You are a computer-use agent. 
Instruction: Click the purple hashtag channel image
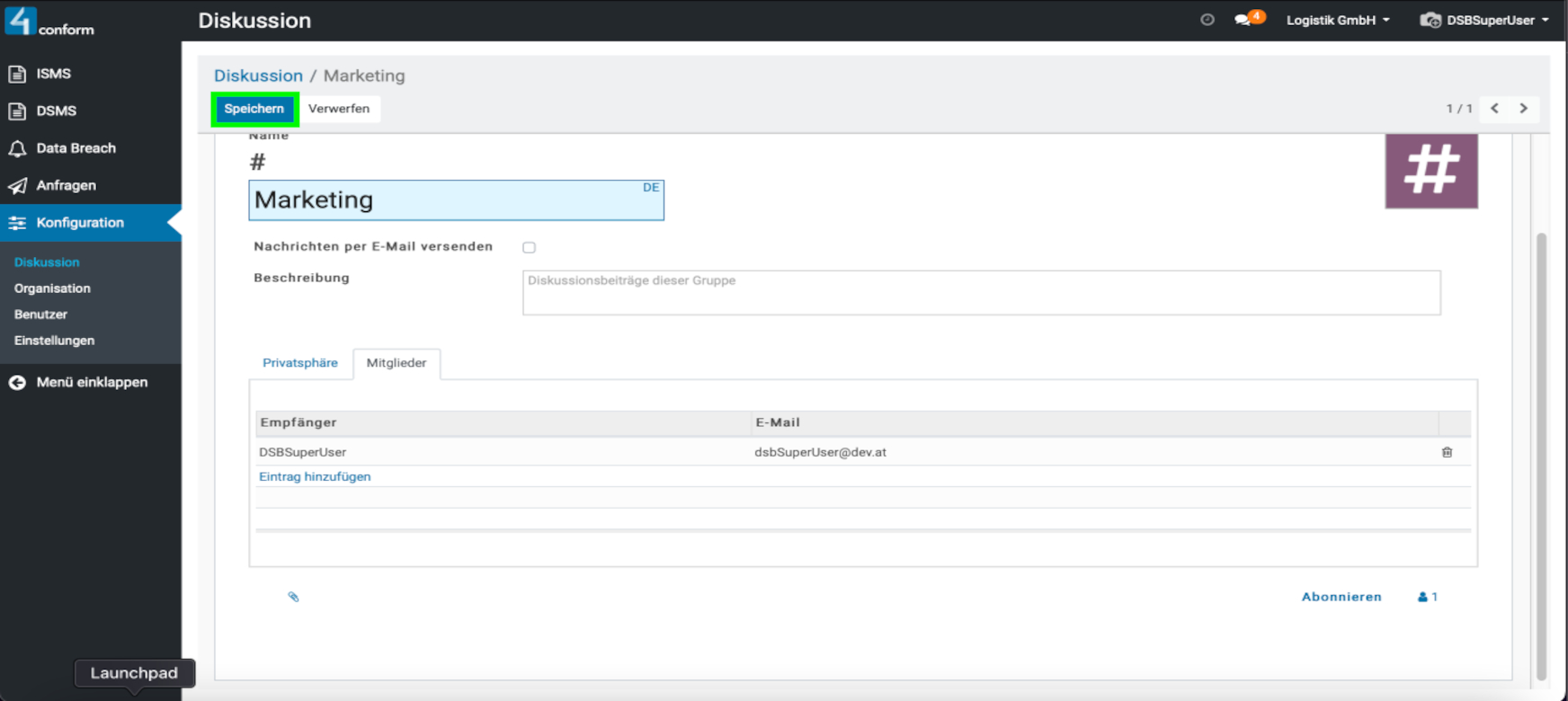[1430, 171]
